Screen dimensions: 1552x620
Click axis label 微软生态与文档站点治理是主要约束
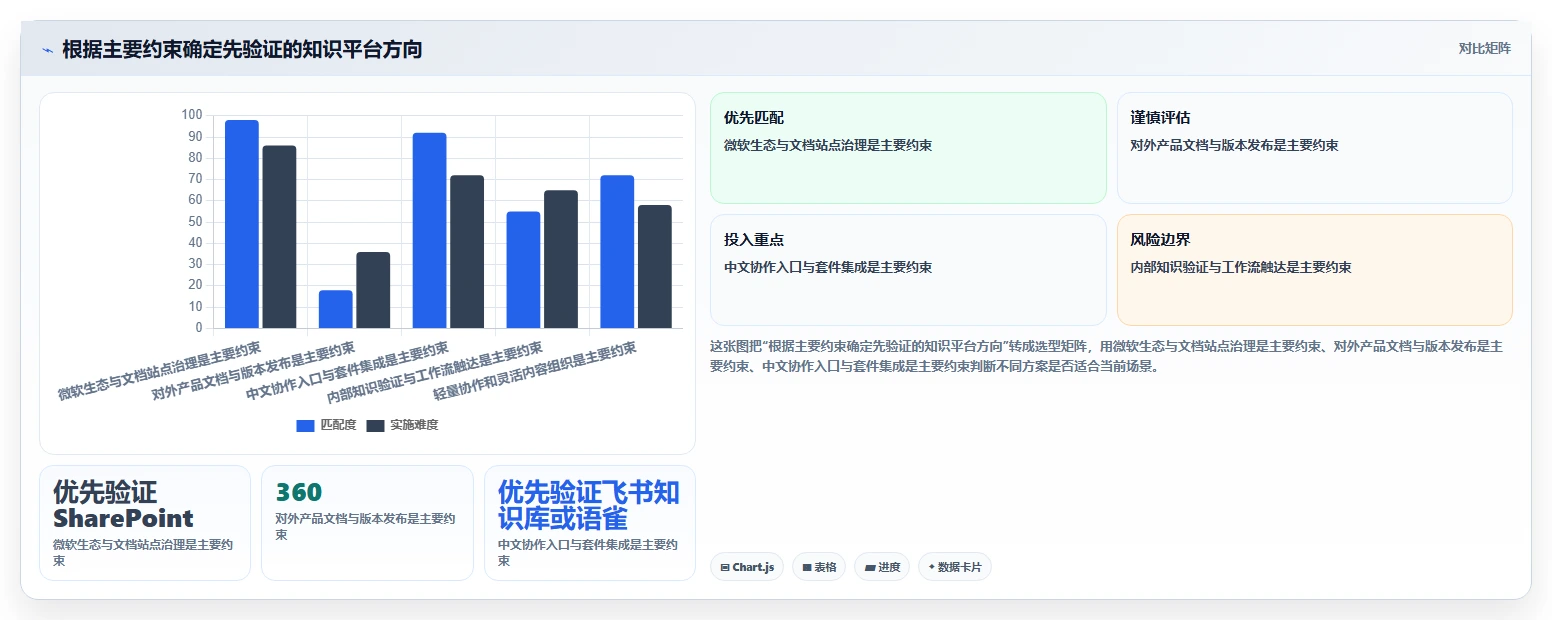coord(160,371)
